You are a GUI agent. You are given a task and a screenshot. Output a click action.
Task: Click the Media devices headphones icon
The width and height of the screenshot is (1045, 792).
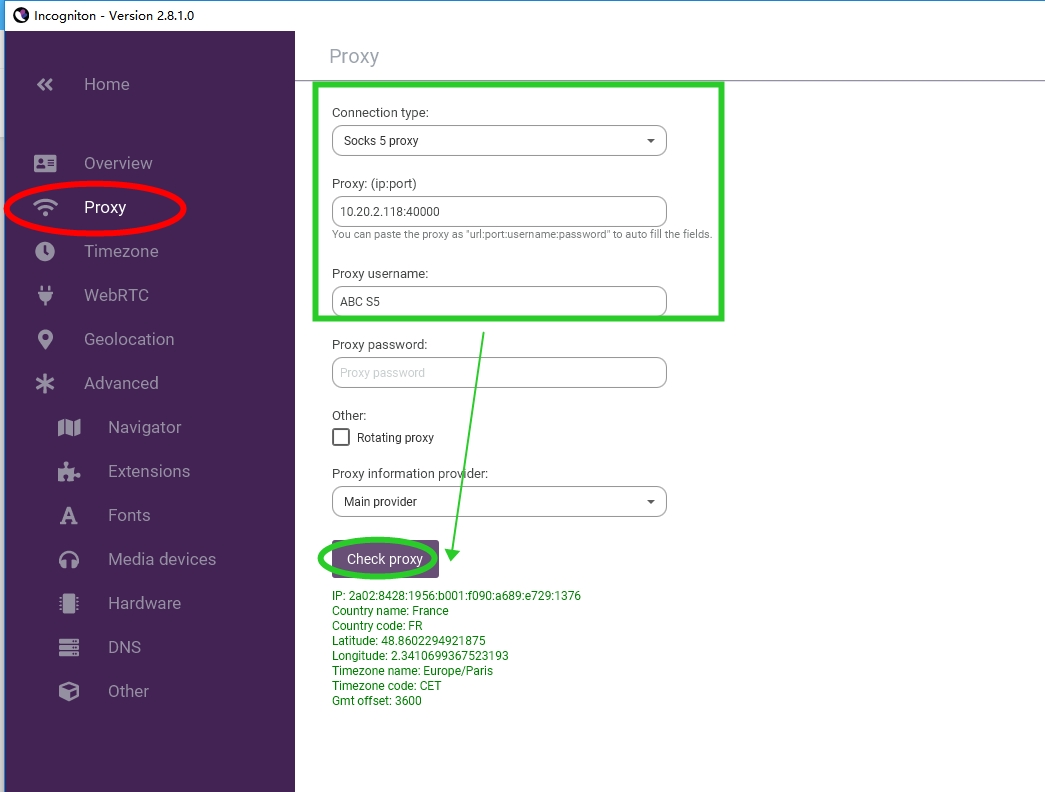tap(69, 559)
